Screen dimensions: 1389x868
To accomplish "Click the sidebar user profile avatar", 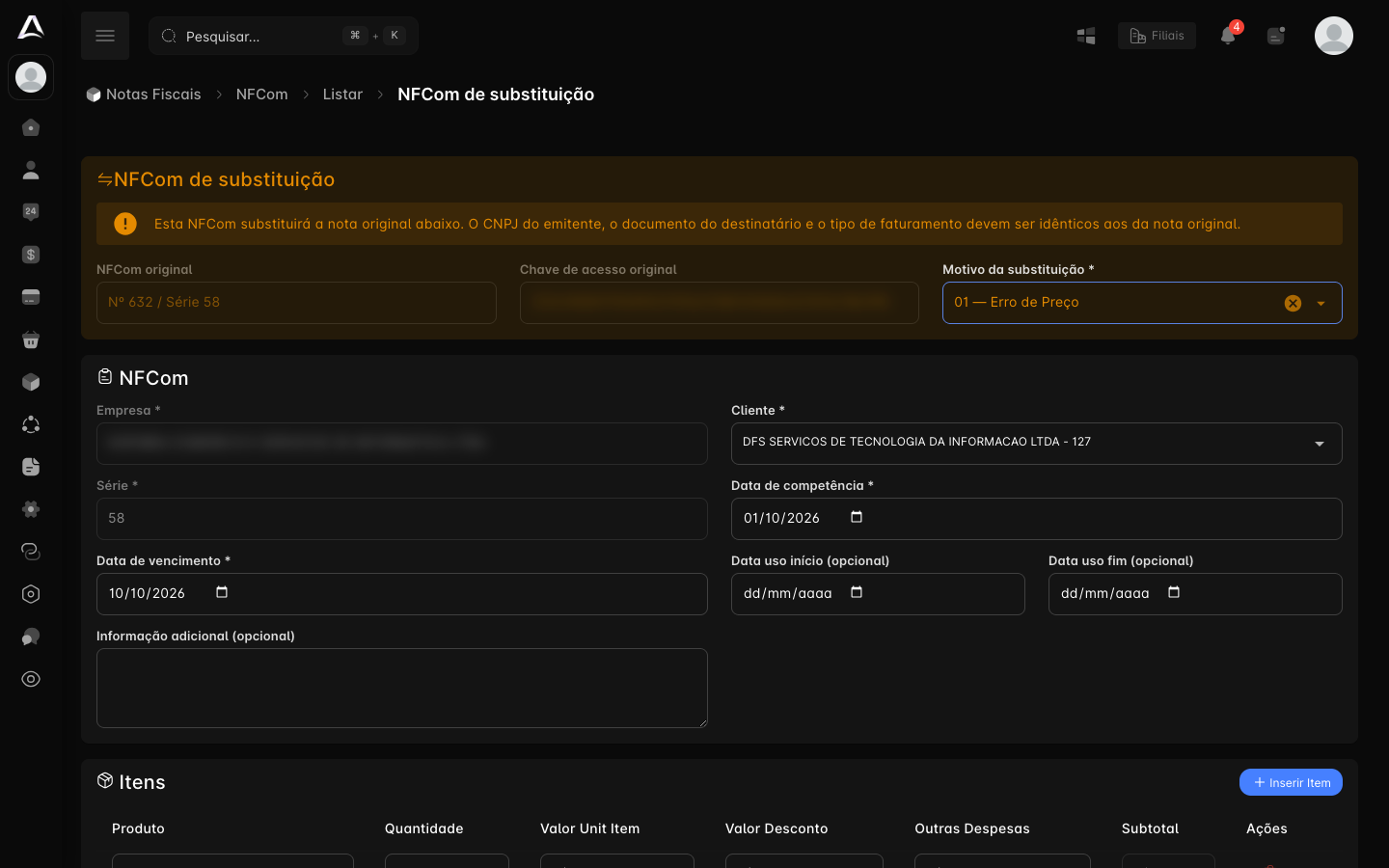I will coord(31,77).
